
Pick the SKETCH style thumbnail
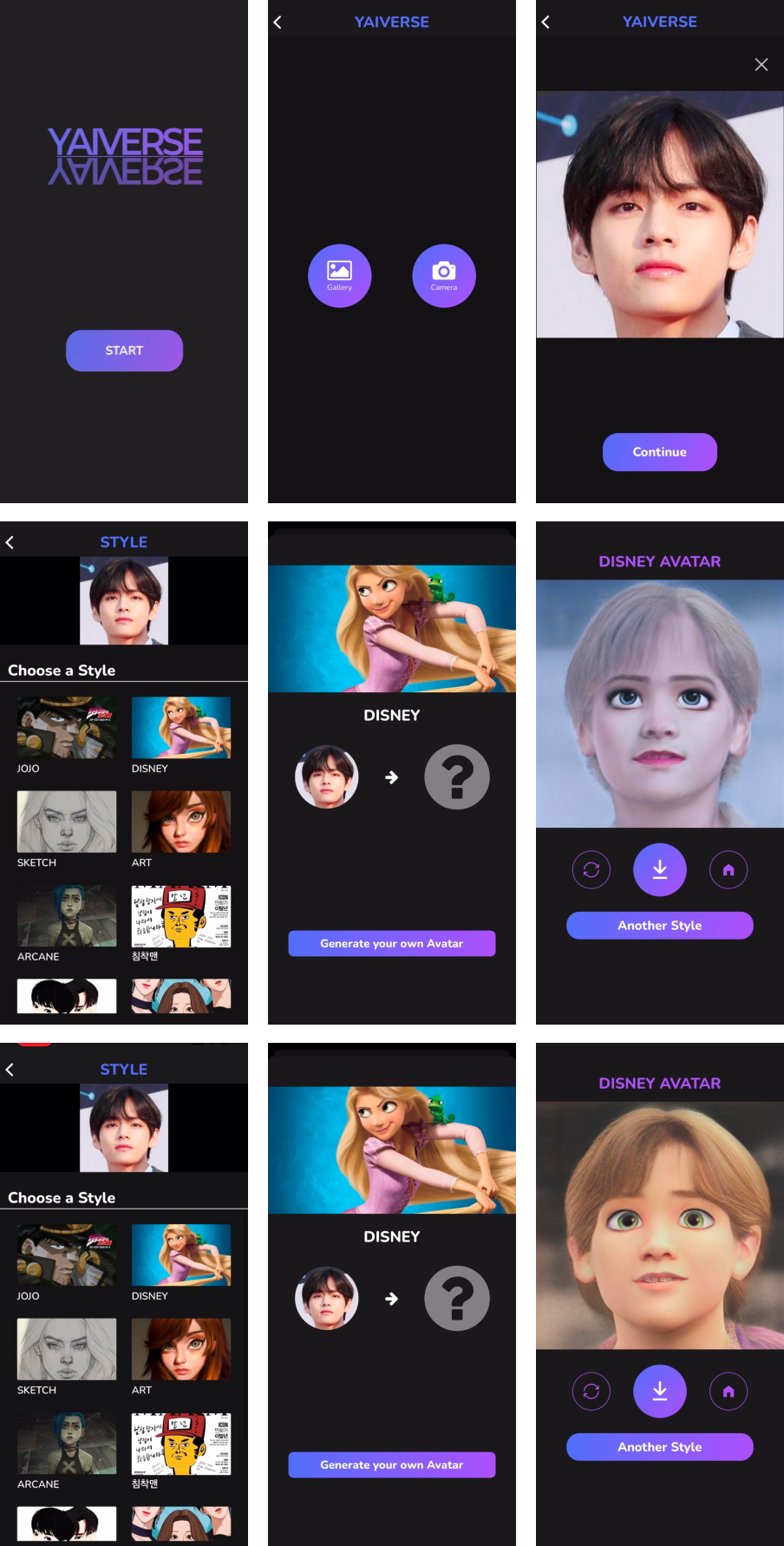(x=67, y=822)
